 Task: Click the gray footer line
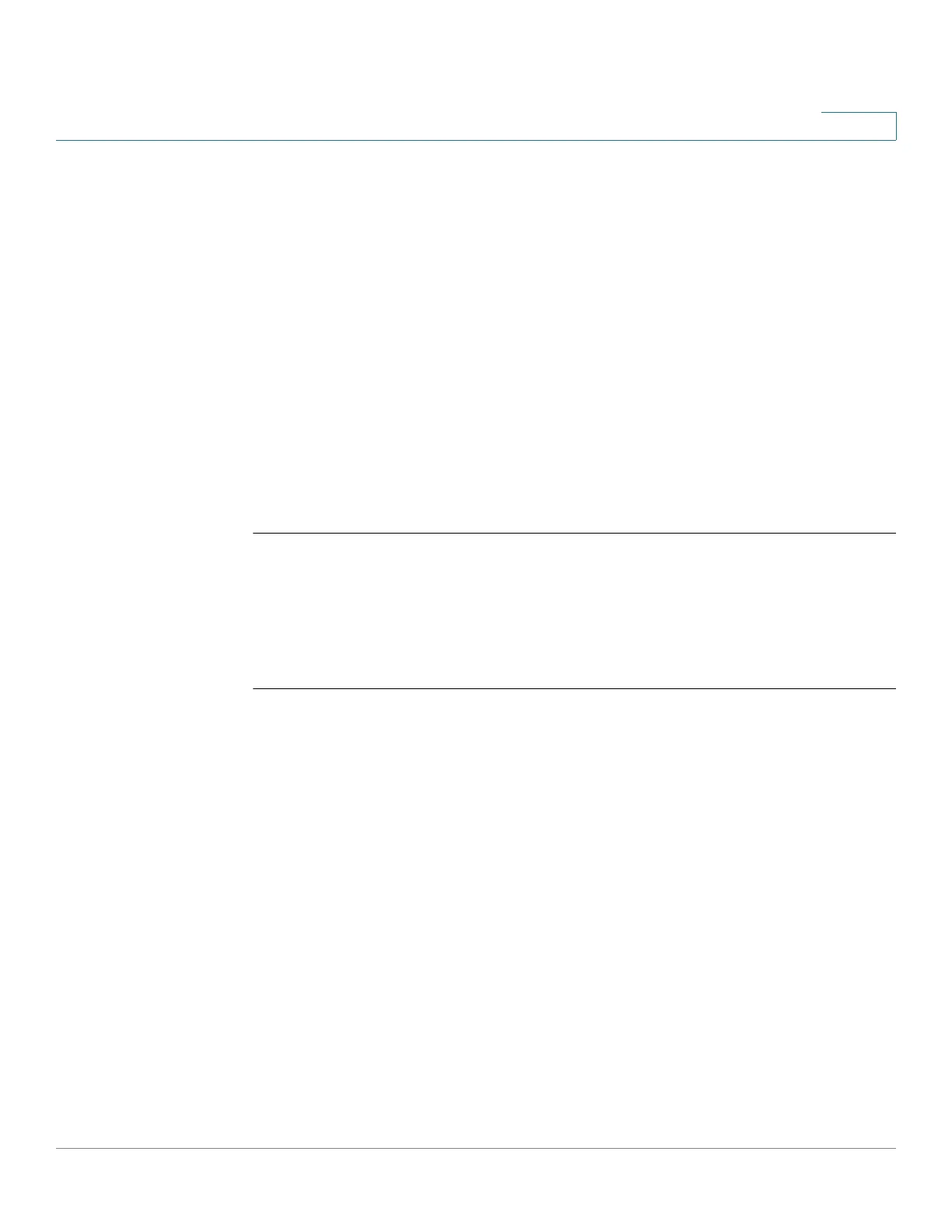click(476, 1148)
